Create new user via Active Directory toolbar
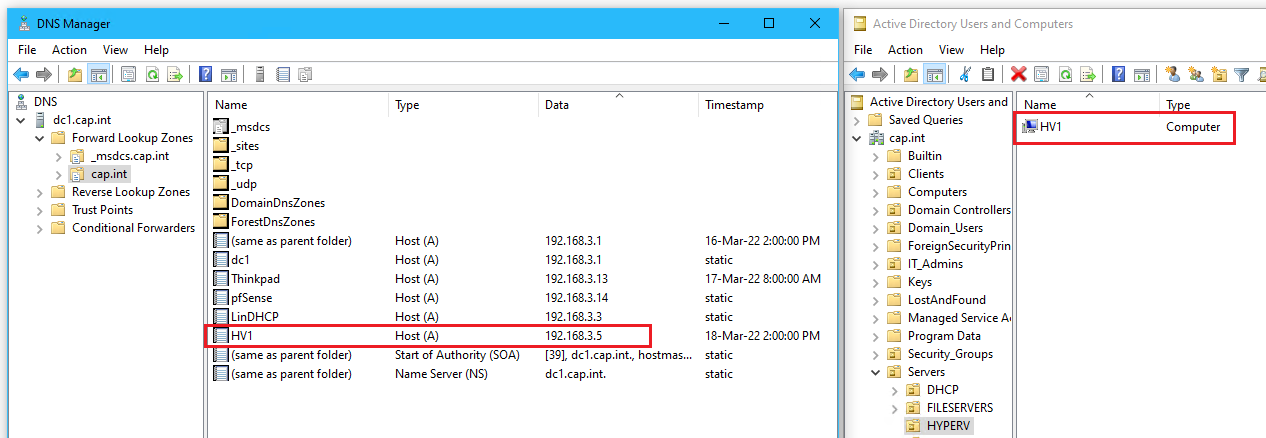Viewport: 1266px width, 438px height. pos(1173,74)
